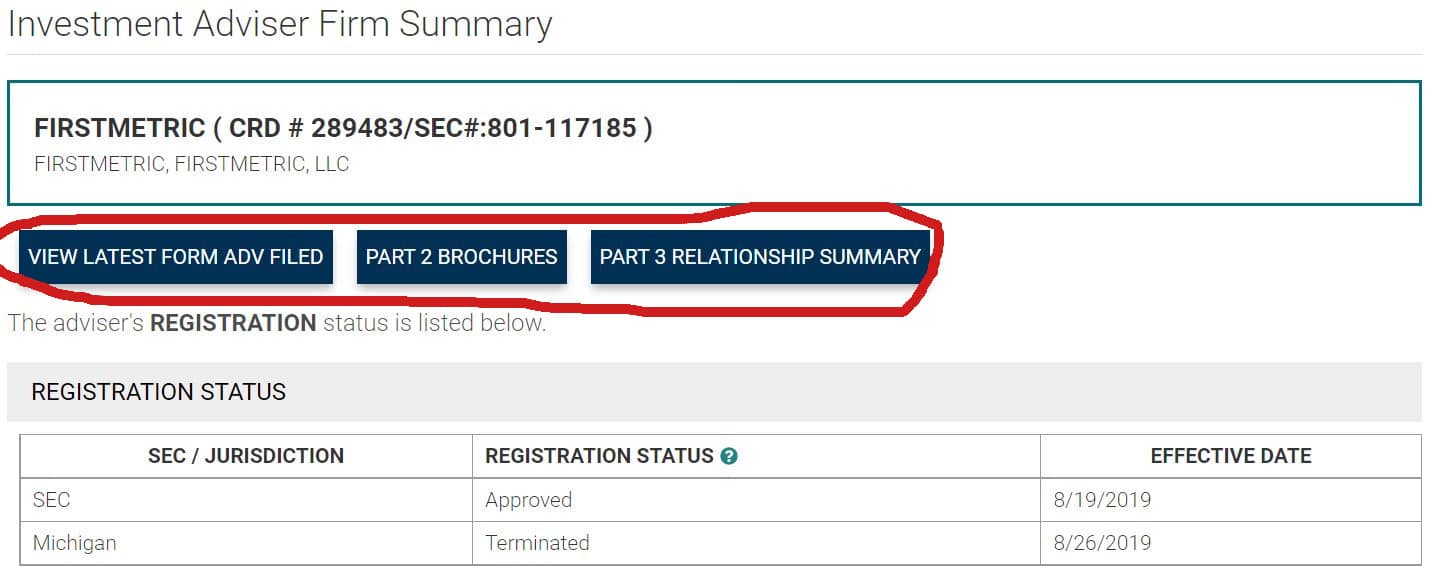Click the gray REGISTRATION STATUS section header
The width and height of the screenshot is (1441, 581).
pos(159,392)
